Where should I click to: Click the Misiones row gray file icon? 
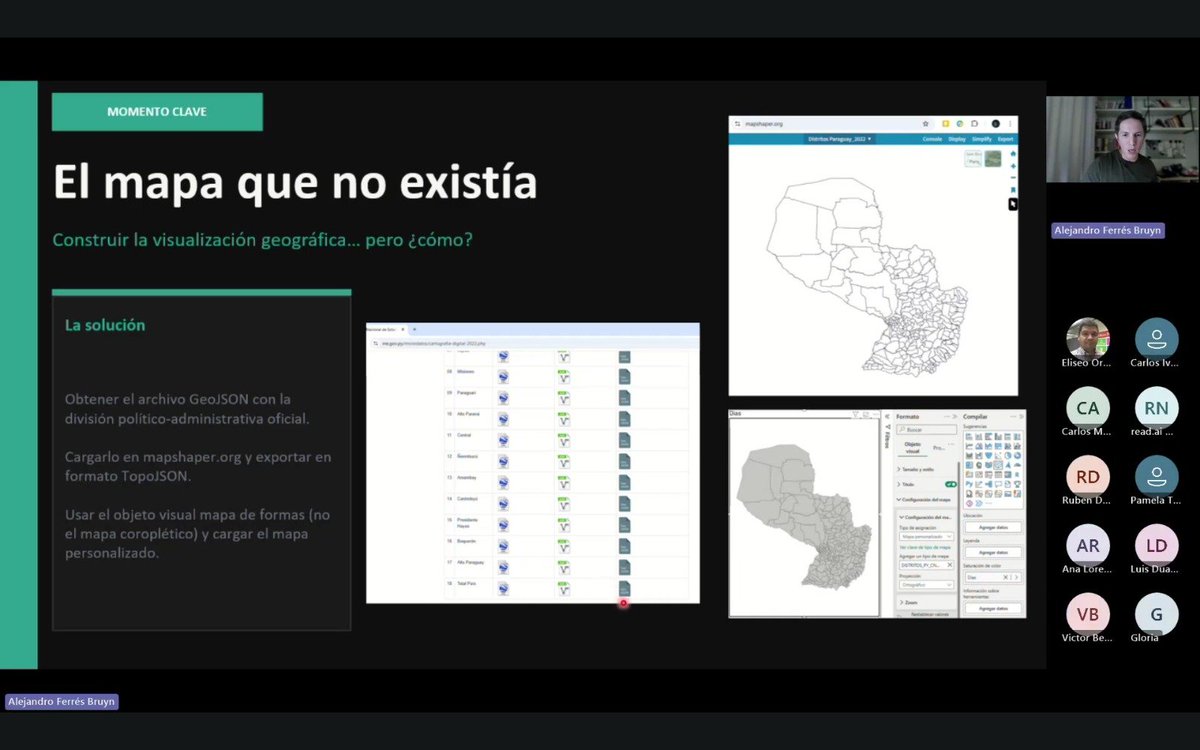[x=624, y=377]
